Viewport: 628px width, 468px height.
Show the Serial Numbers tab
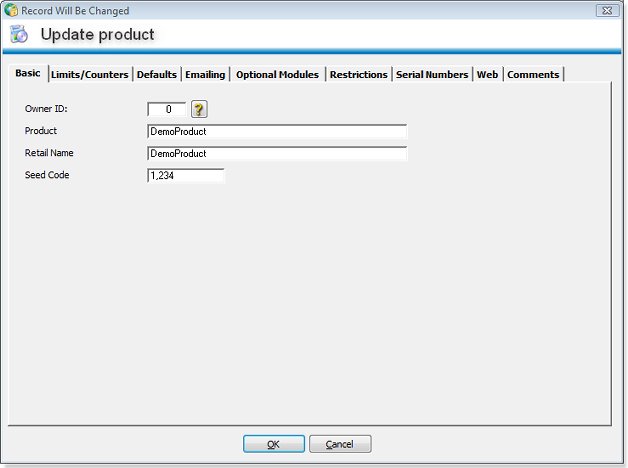432,75
